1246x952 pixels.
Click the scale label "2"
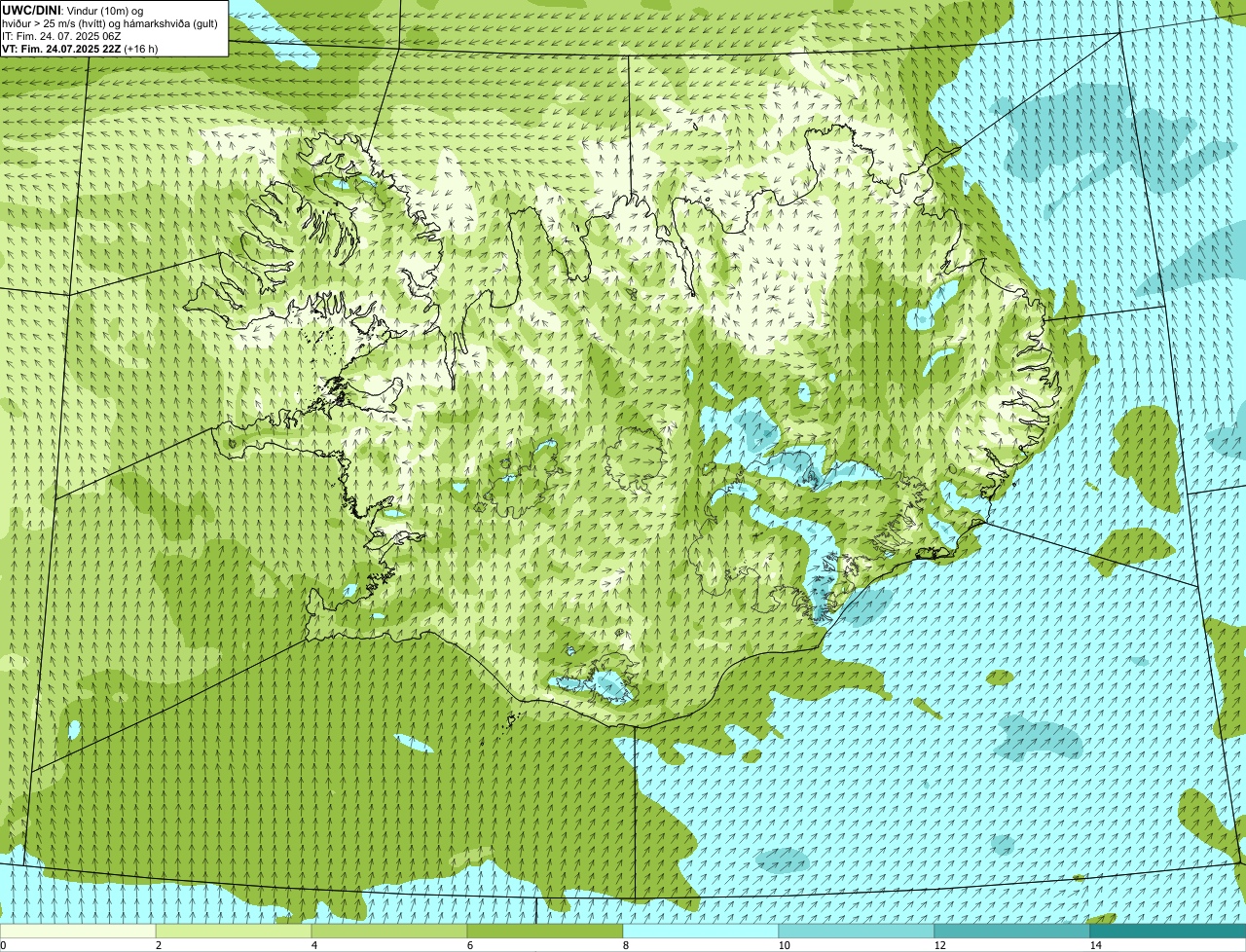(x=158, y=945)
